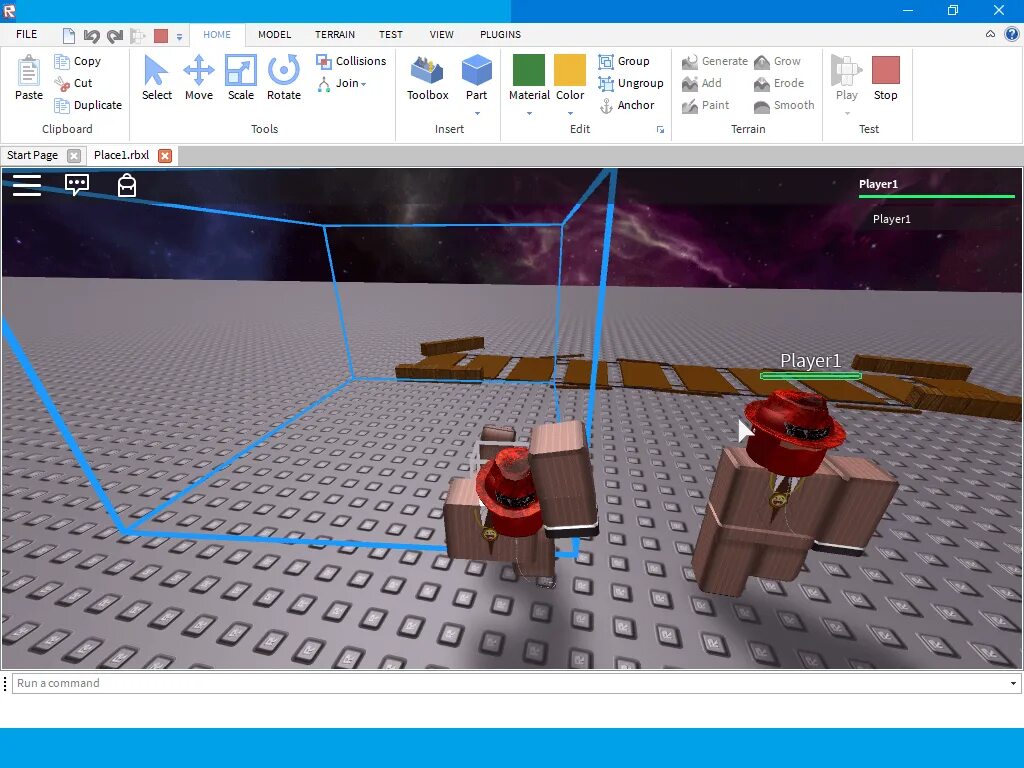Viewport: 1024px width, 768px height.
Task: Toggle Collisions on or off
Action: pos(351,61)
